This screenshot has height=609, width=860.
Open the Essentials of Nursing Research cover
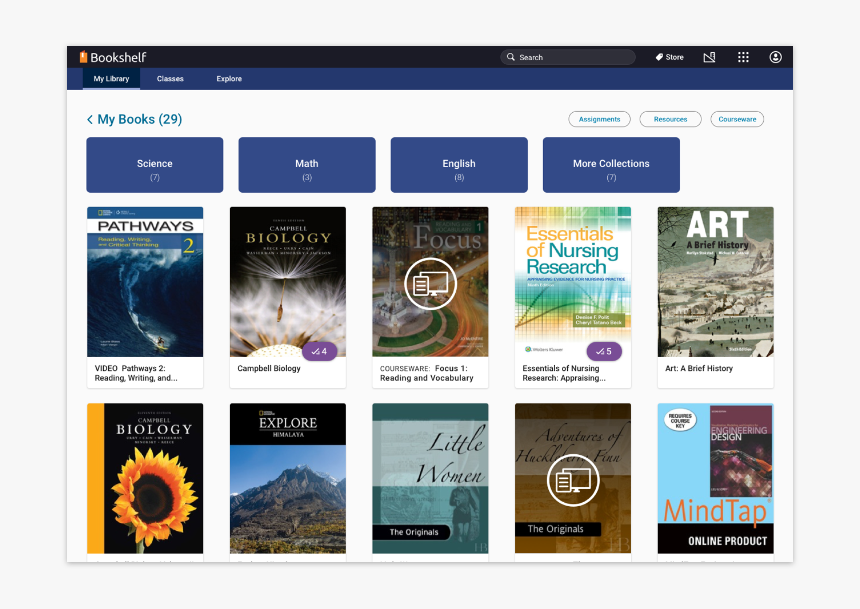point(573,282)
